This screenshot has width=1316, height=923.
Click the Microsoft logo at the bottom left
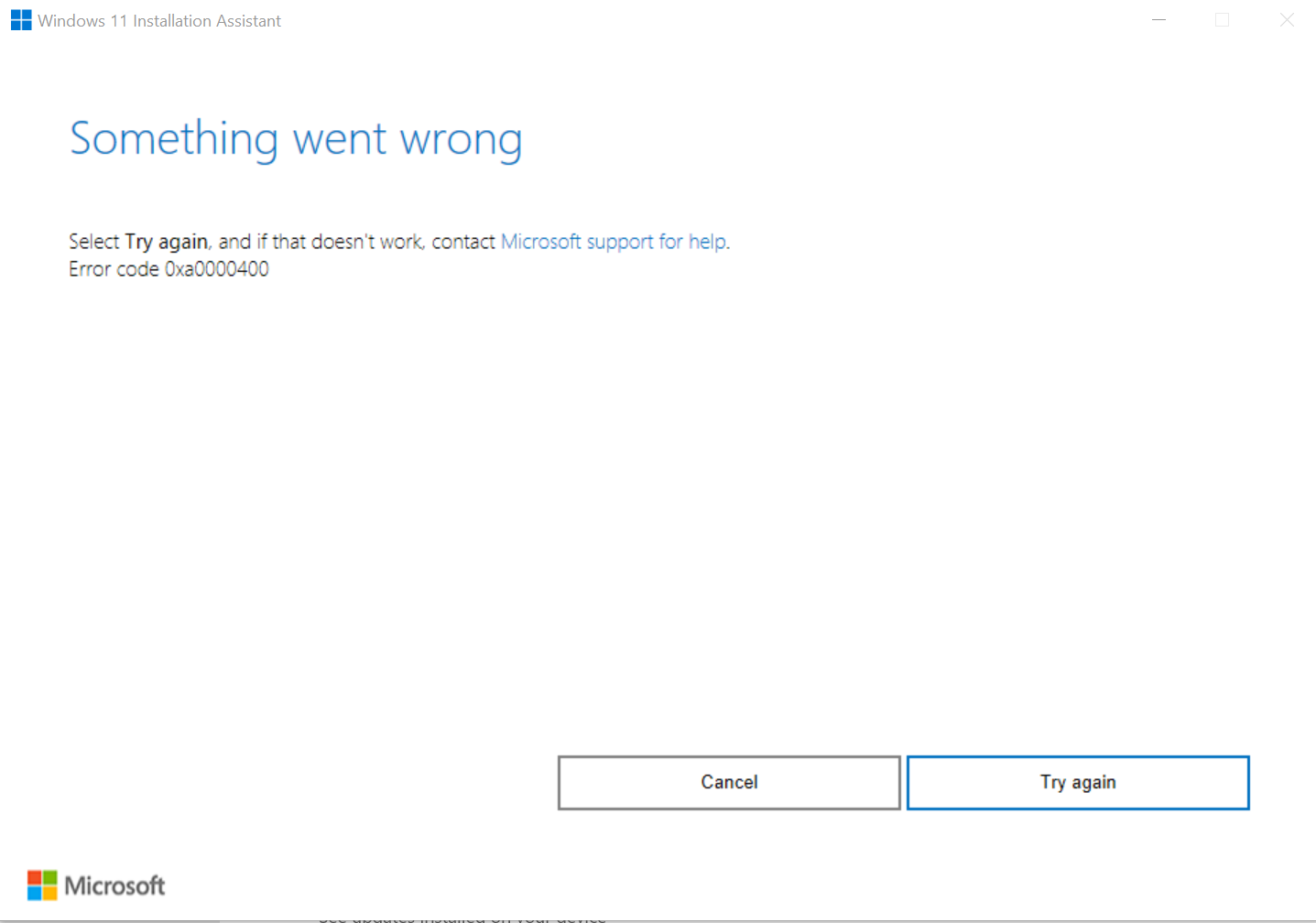point(96,885)
